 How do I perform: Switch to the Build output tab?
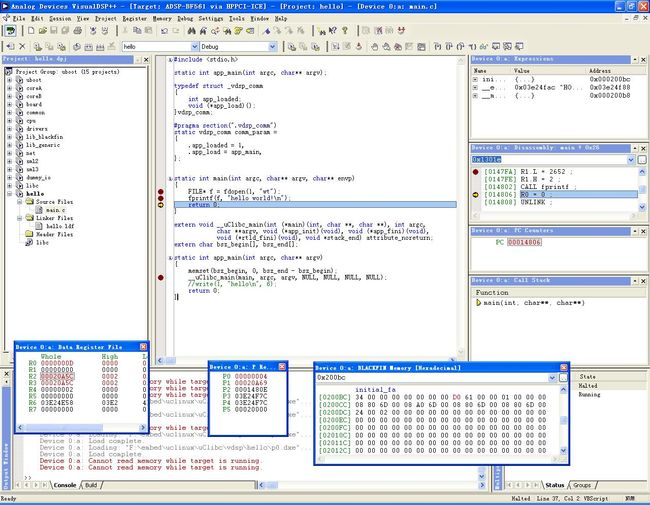(x=91, y=485)
